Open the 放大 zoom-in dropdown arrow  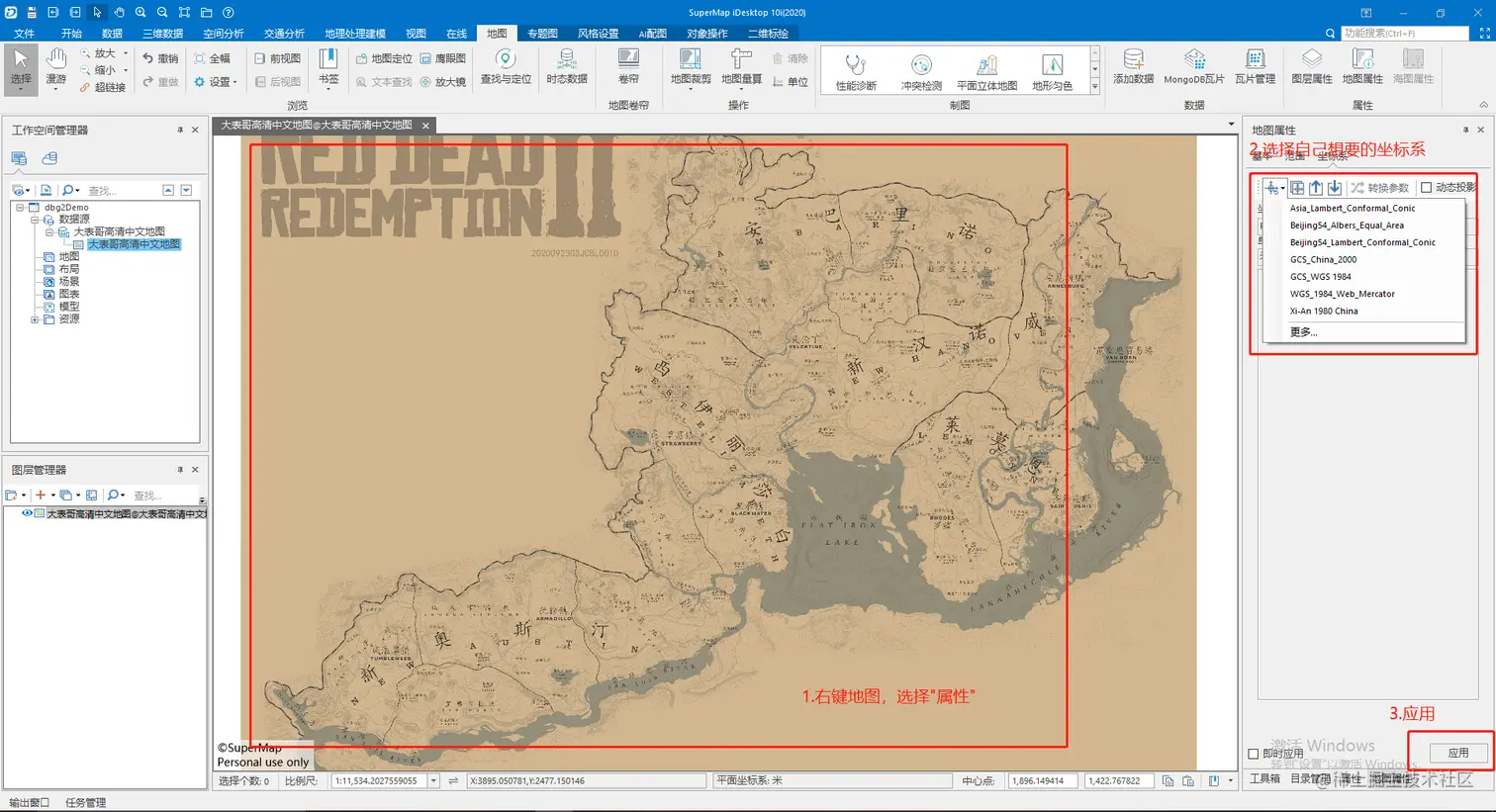click(126, 53)
